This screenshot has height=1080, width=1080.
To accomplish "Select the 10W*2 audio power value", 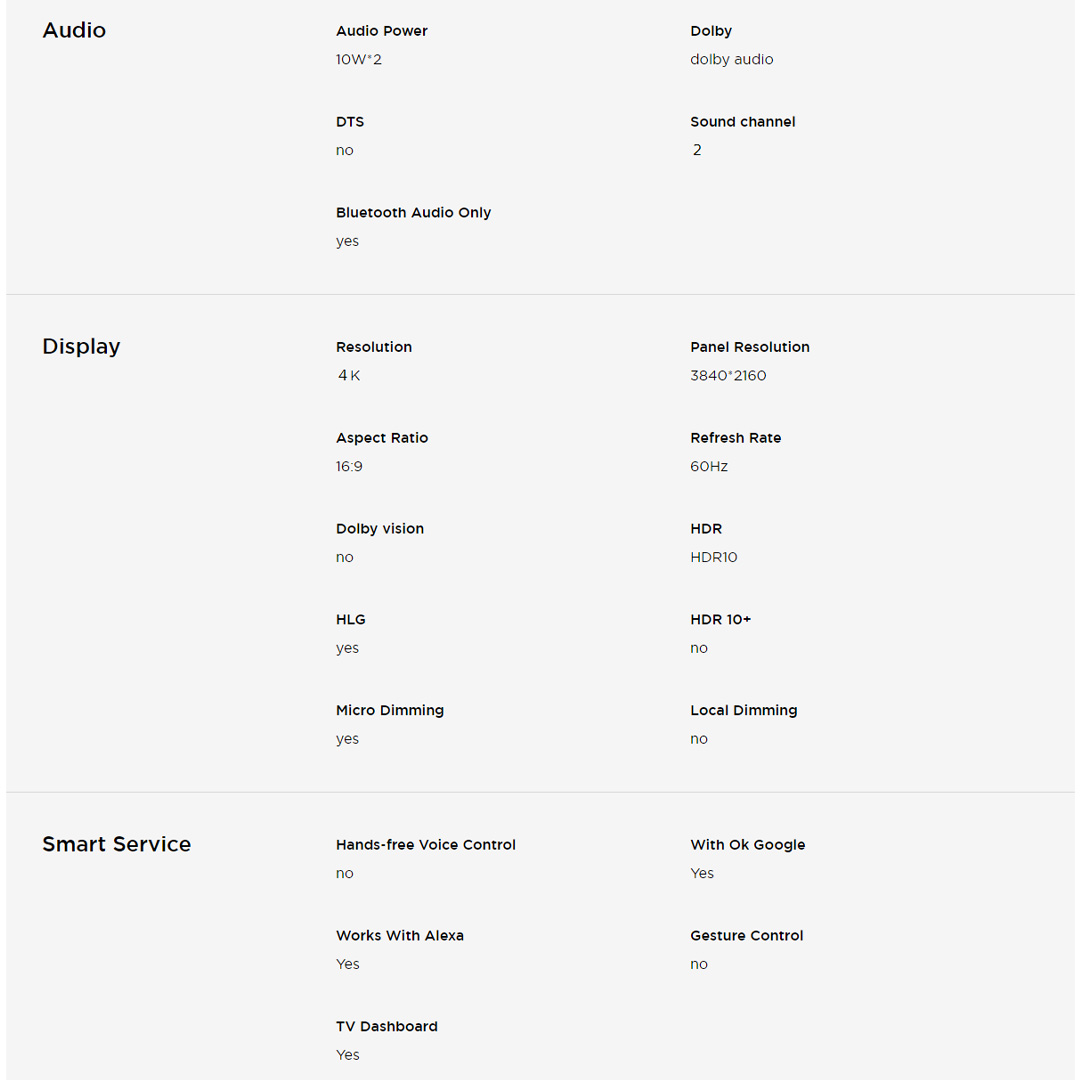I will click(x=358, y=59).
